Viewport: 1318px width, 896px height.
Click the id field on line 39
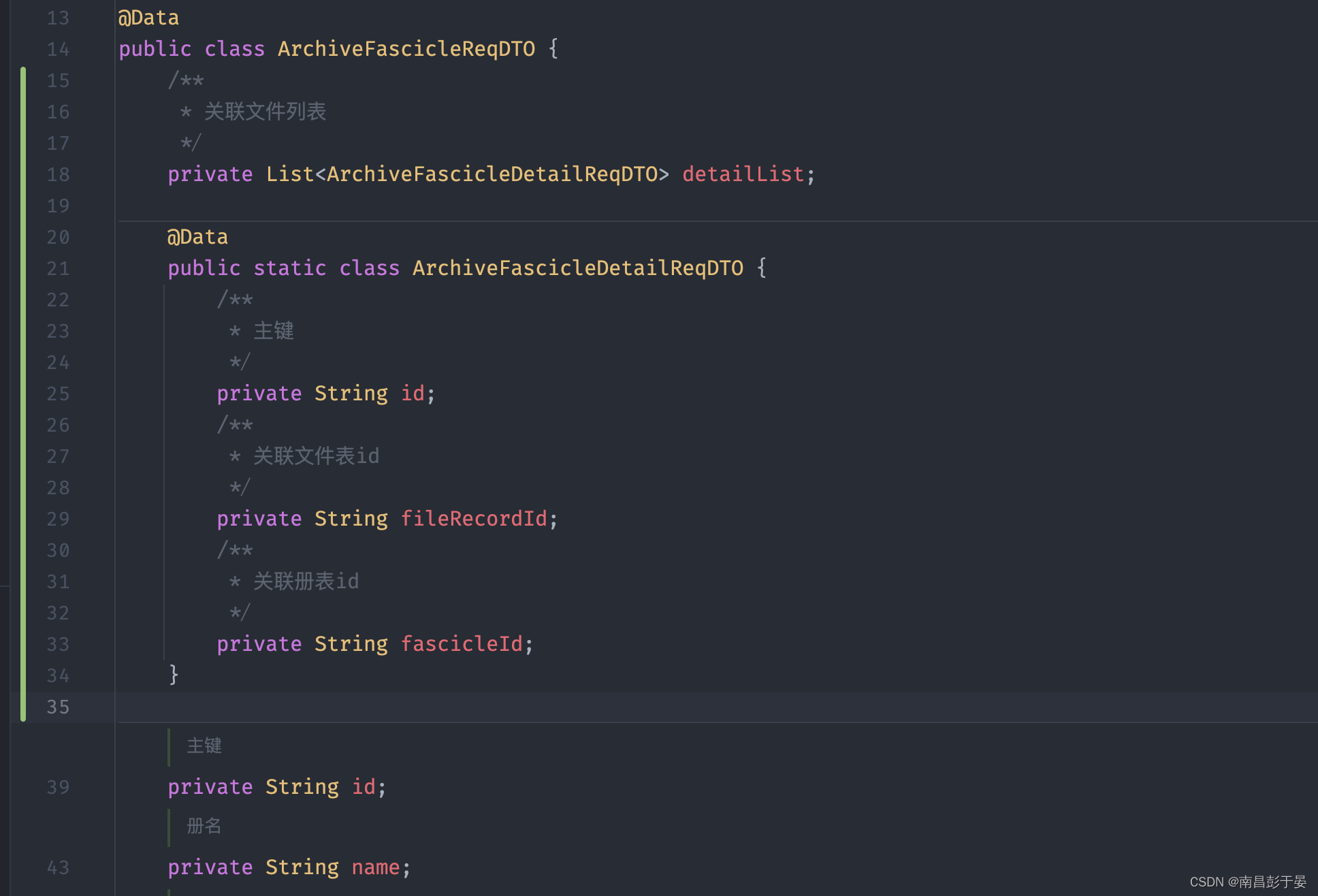pos(364,787)
